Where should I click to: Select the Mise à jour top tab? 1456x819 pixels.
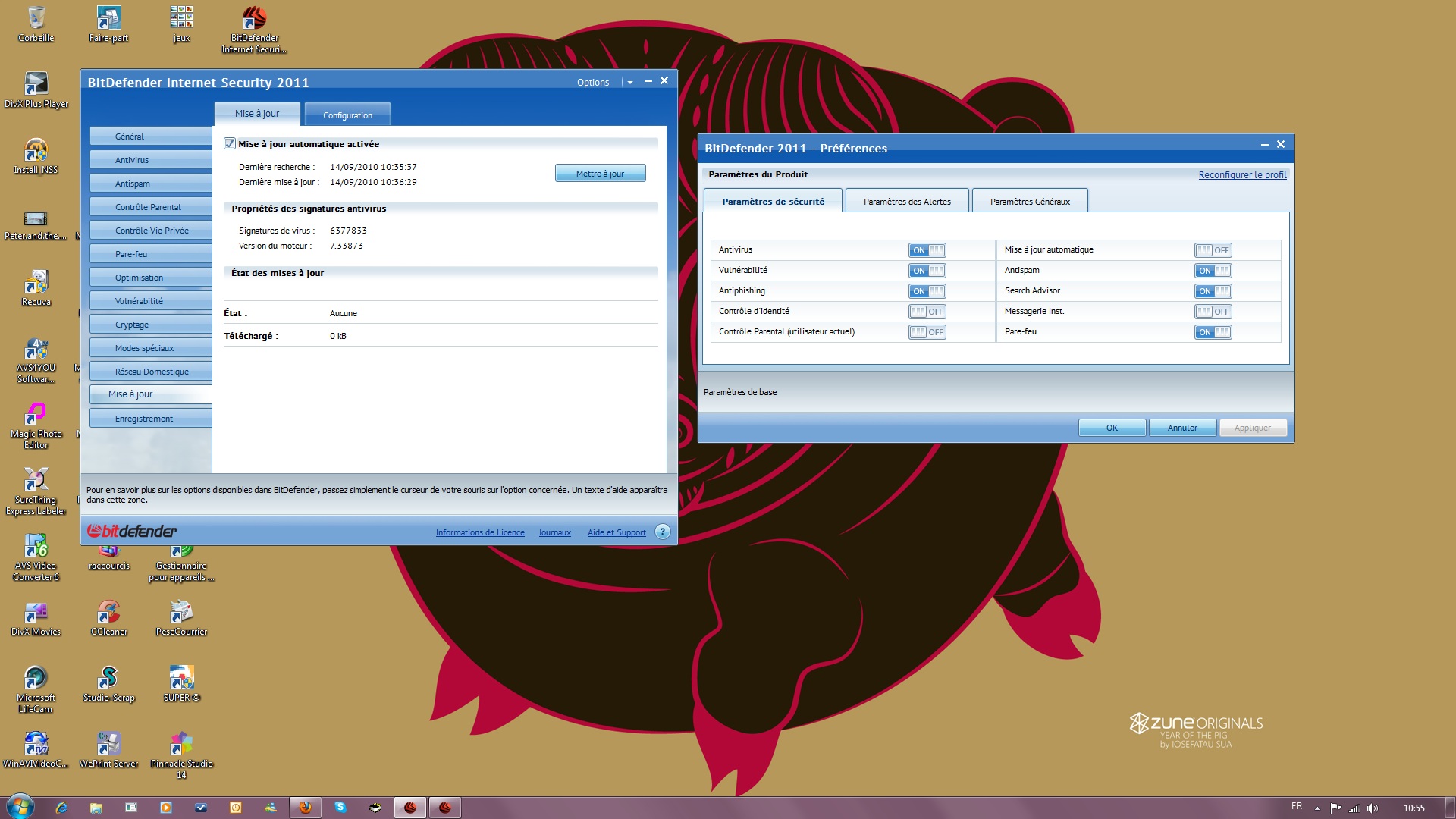(x=257, y=114)
